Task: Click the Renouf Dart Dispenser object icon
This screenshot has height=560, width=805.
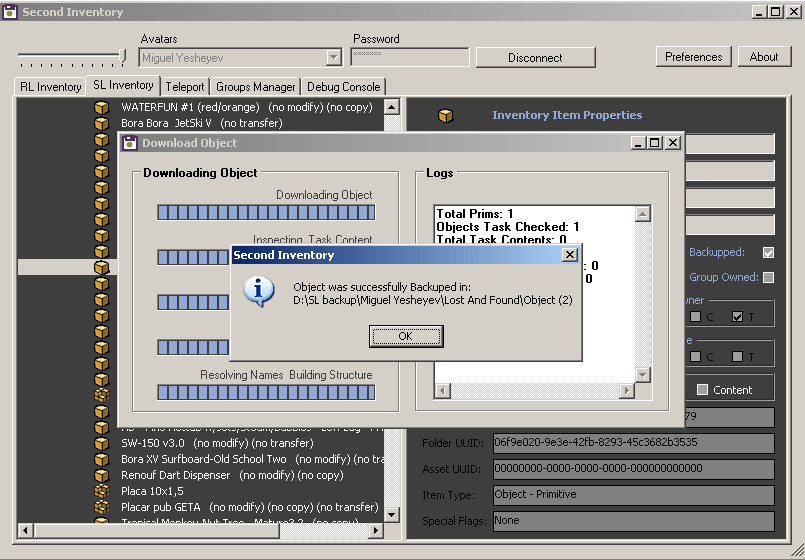Action: tap(102, 475)
